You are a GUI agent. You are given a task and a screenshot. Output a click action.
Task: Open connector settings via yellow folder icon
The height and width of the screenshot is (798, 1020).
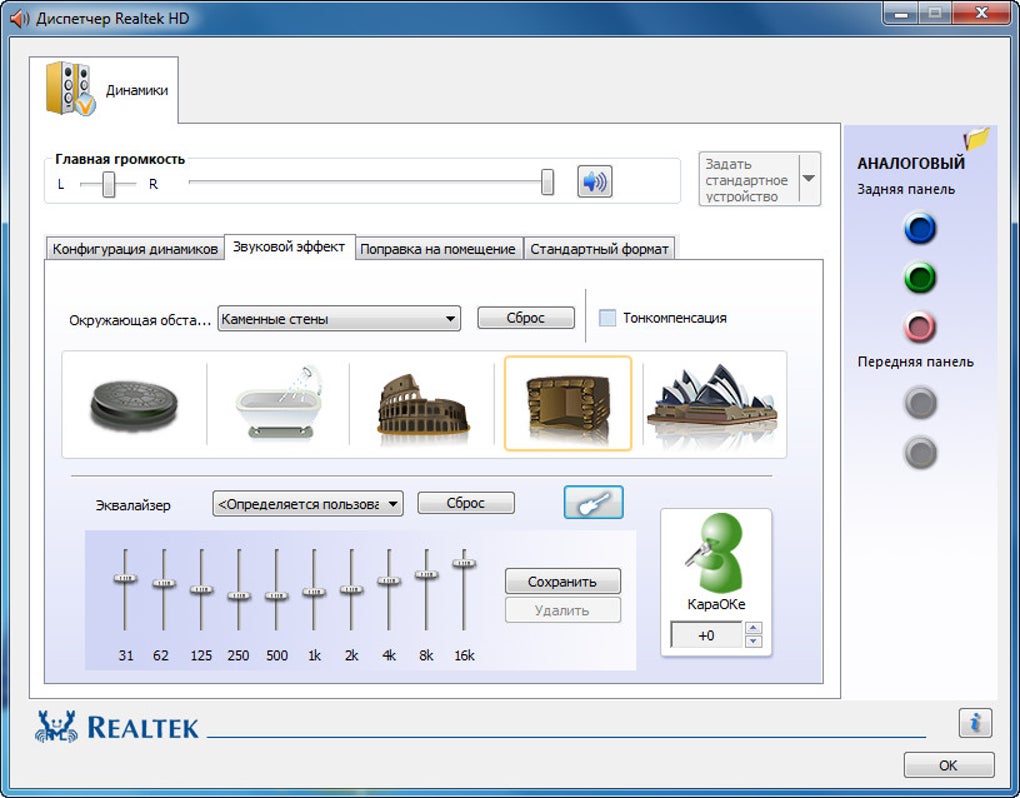(976, 139)
